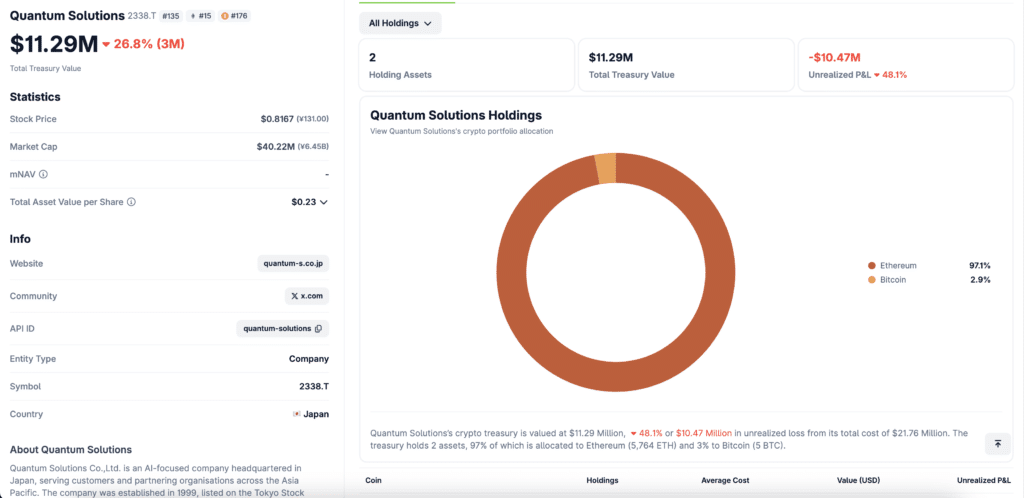Click the Company entity type value
The width and height of the screenshot is (1024, 498).
[x=309, y=359]
